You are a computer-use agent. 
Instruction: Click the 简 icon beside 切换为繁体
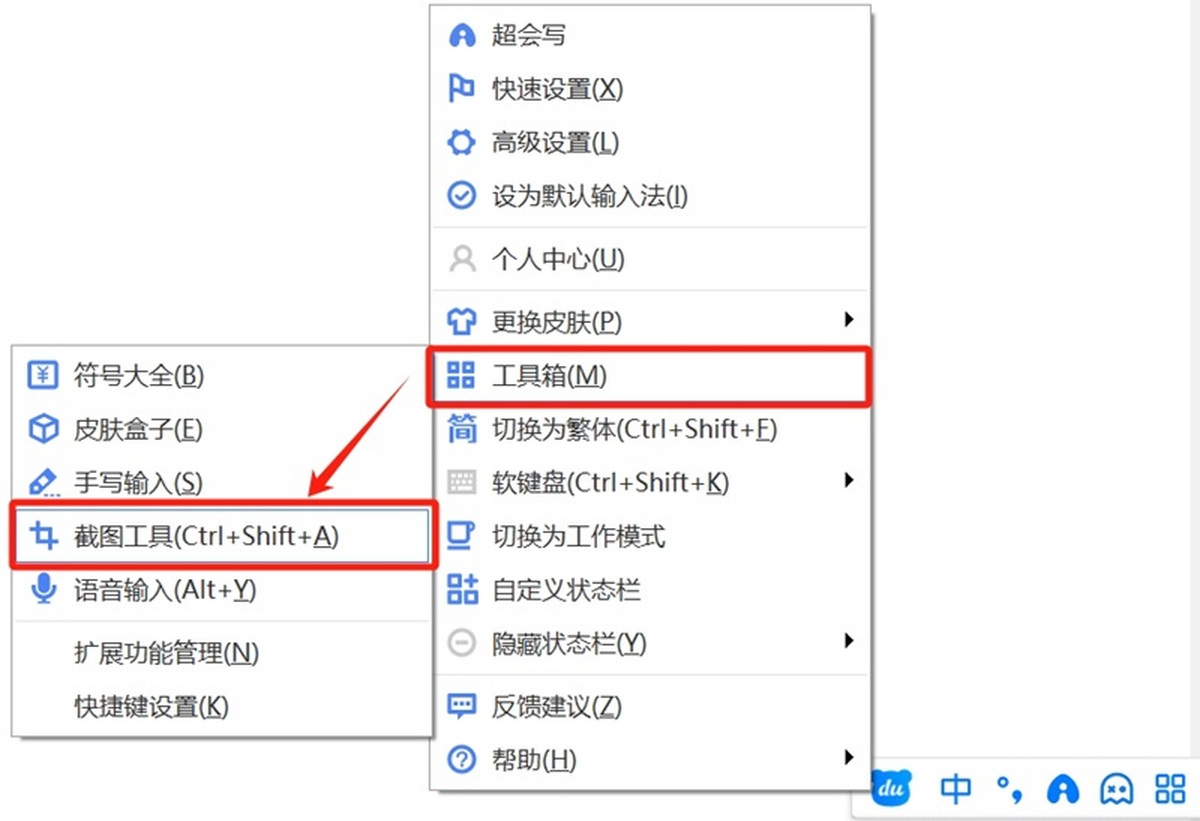[461, 430]
